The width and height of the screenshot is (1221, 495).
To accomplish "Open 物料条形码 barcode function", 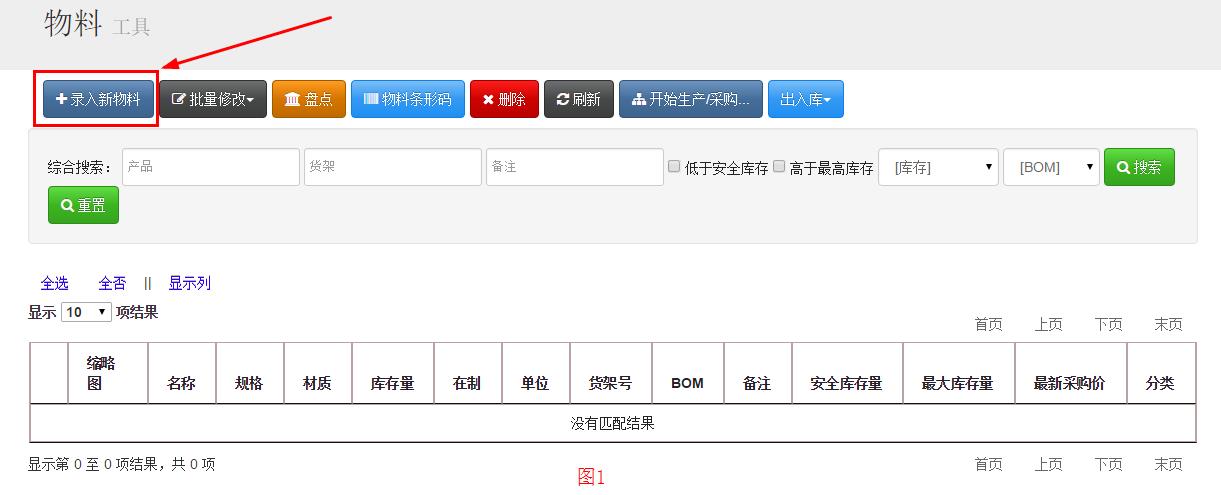I will pos(407,99).
